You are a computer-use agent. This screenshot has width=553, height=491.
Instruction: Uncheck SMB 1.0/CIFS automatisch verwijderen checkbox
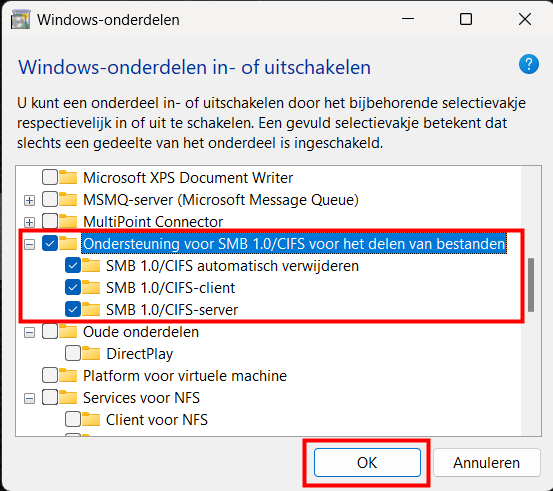point(73,266)
